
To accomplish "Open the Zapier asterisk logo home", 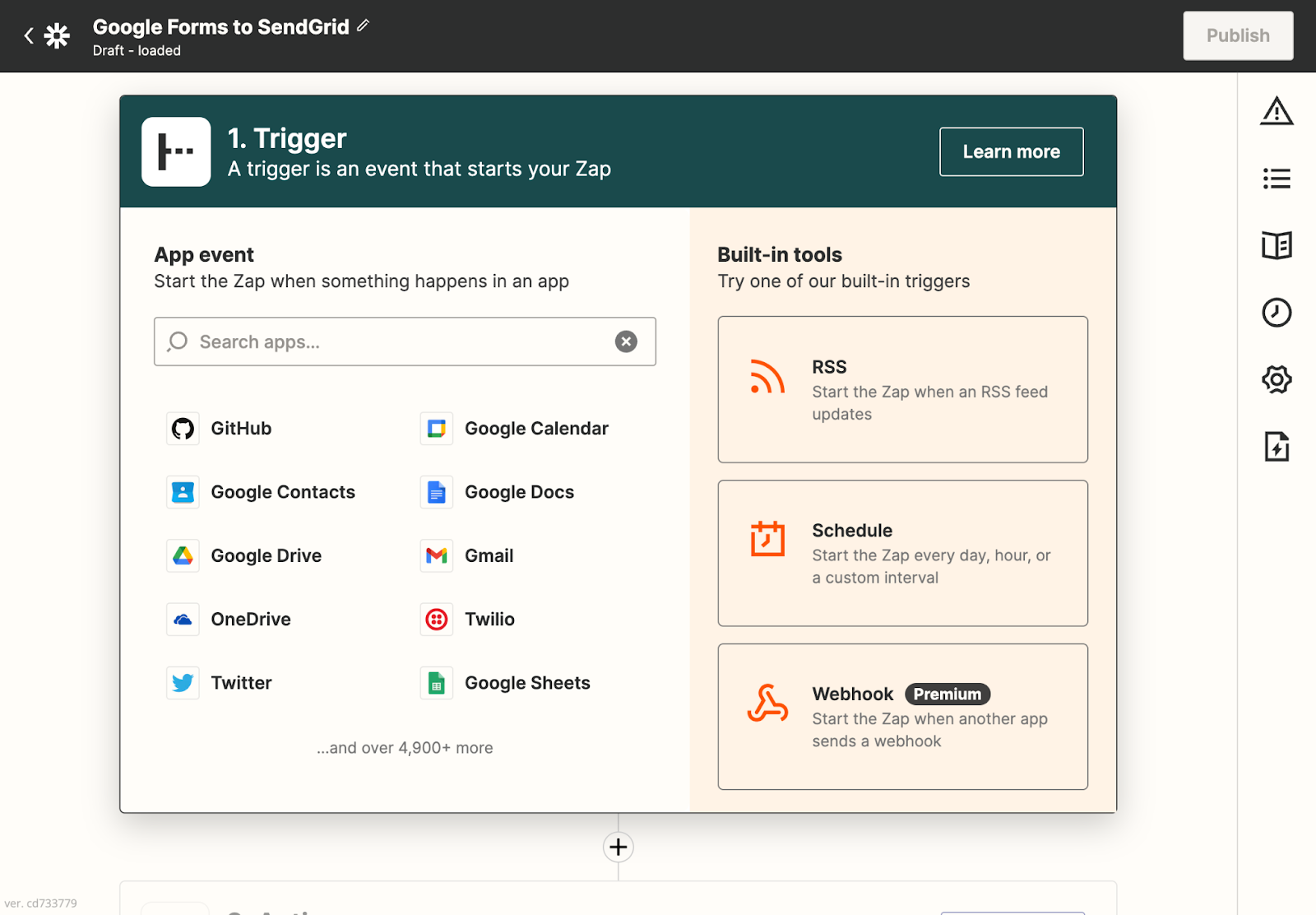I will [x=57, y=35].
